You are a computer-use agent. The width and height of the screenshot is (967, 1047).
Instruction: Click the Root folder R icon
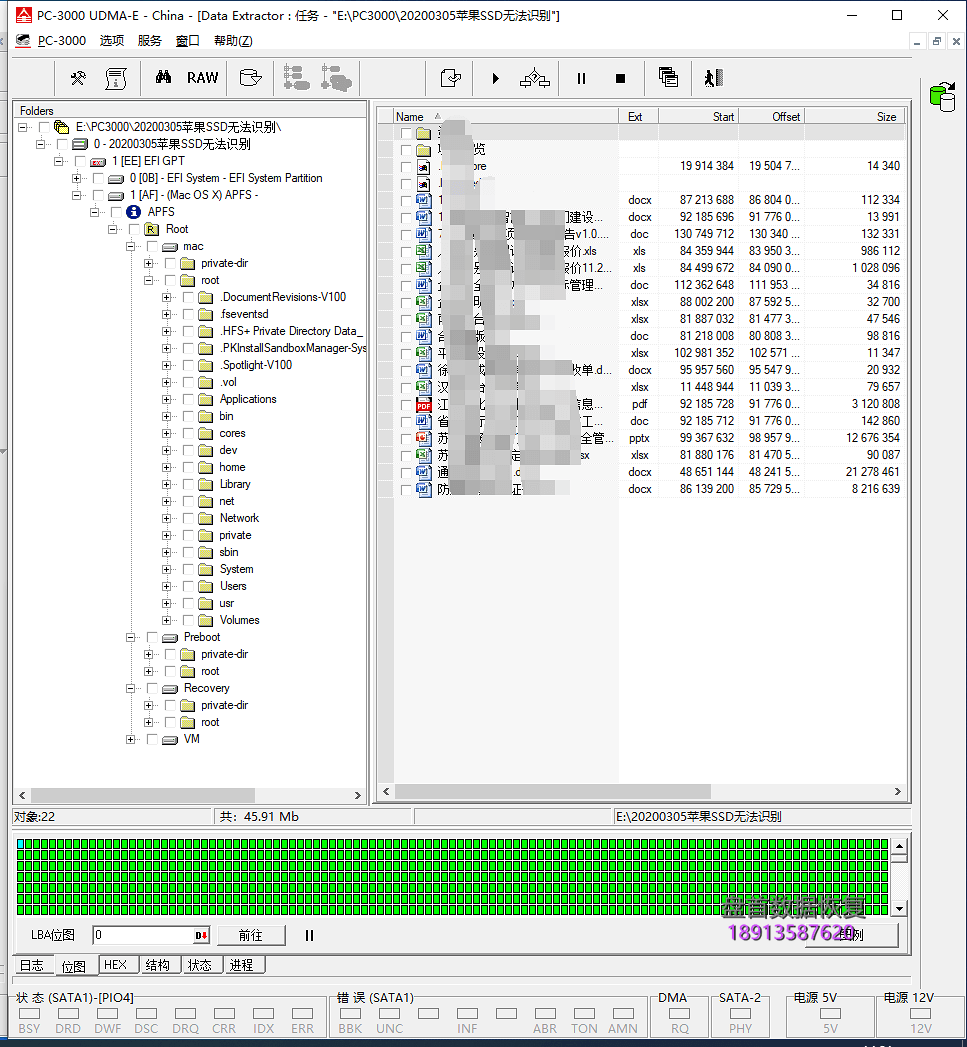152,229
